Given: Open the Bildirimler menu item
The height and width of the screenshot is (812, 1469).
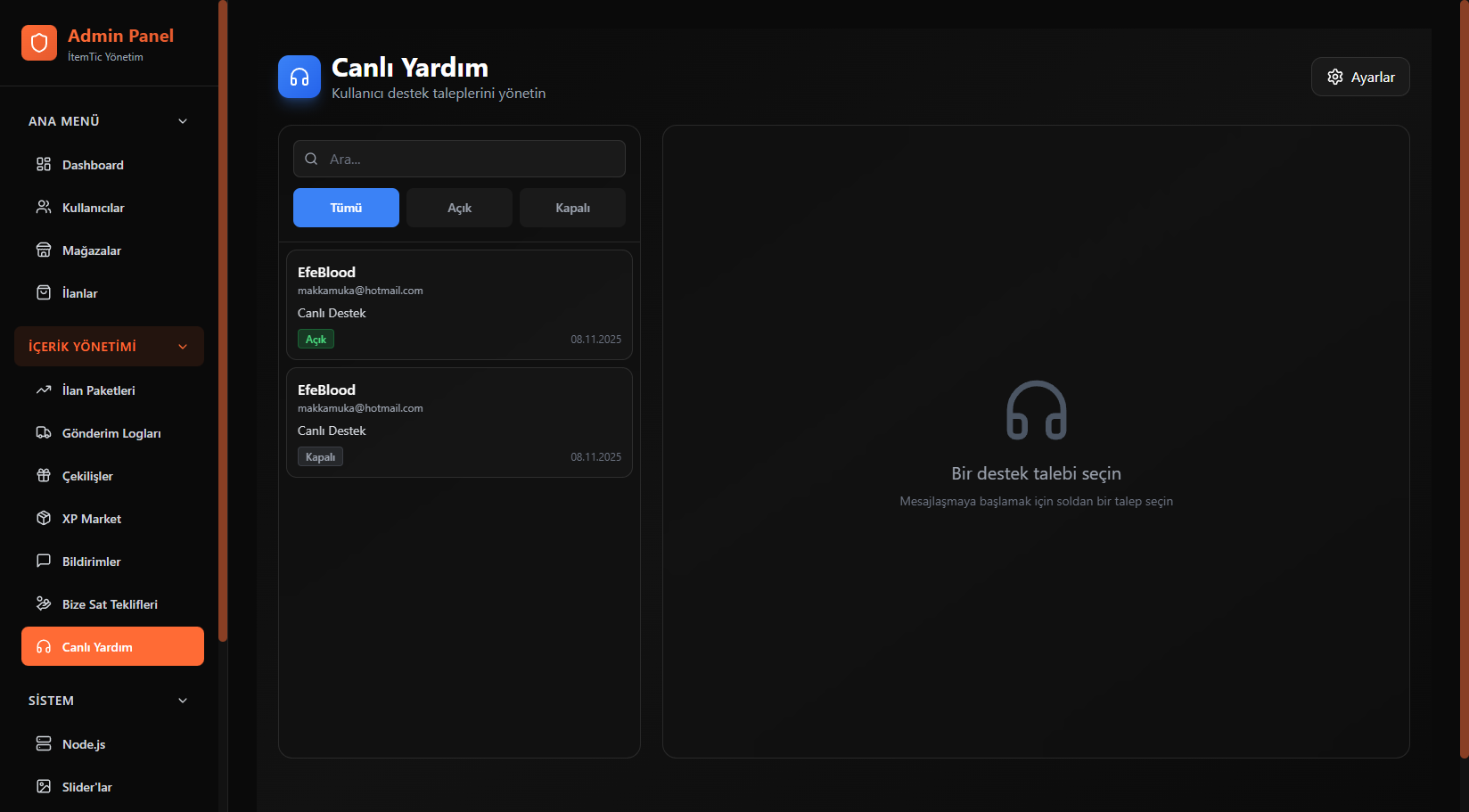Looking at the screenshot, I should coord(91,562).
